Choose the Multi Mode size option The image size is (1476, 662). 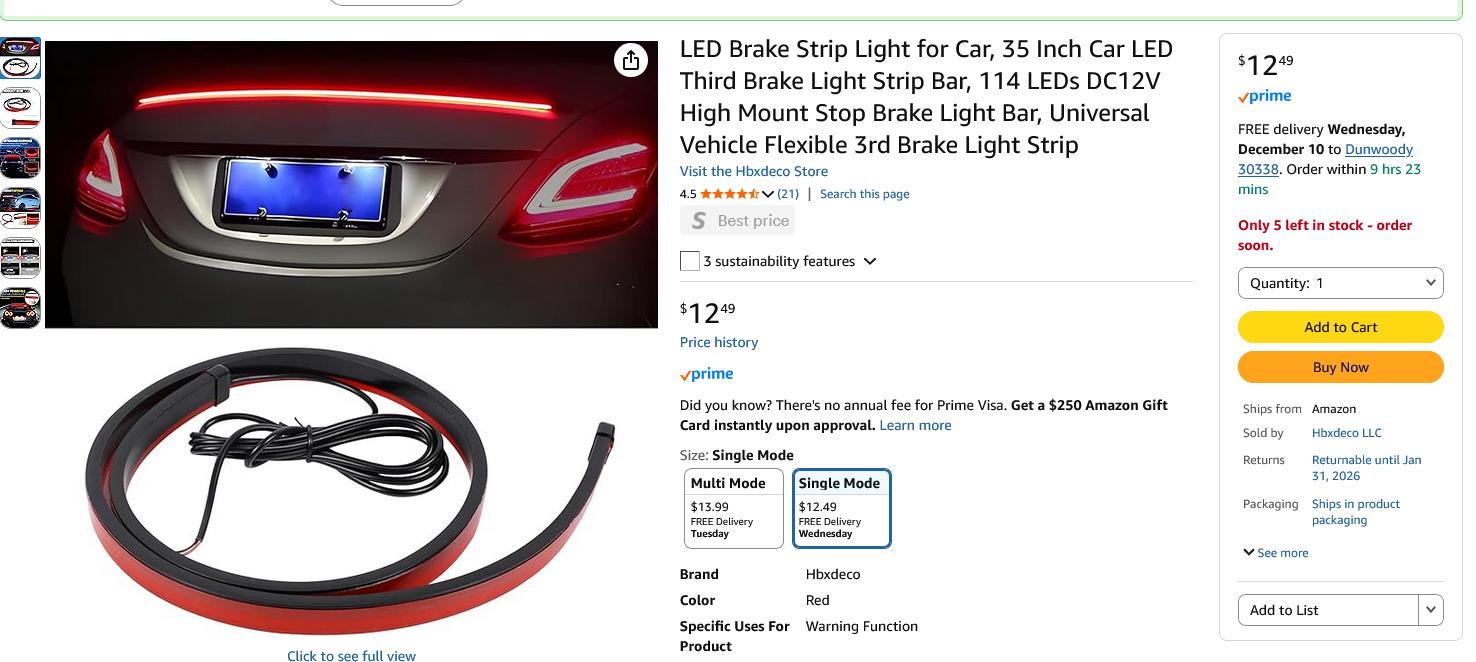click(x=733, y=508)
